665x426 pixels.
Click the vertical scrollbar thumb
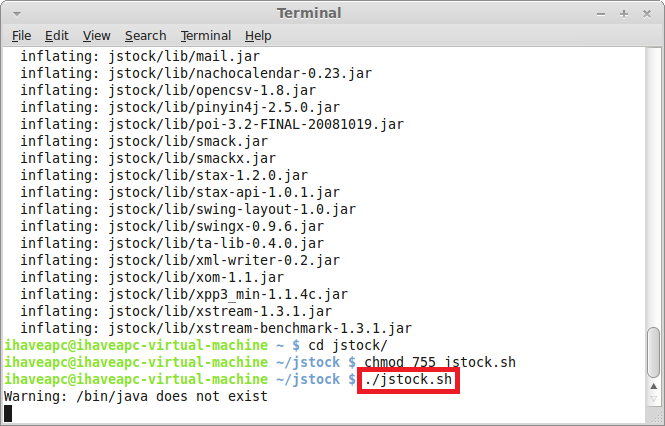coord(654,352)
